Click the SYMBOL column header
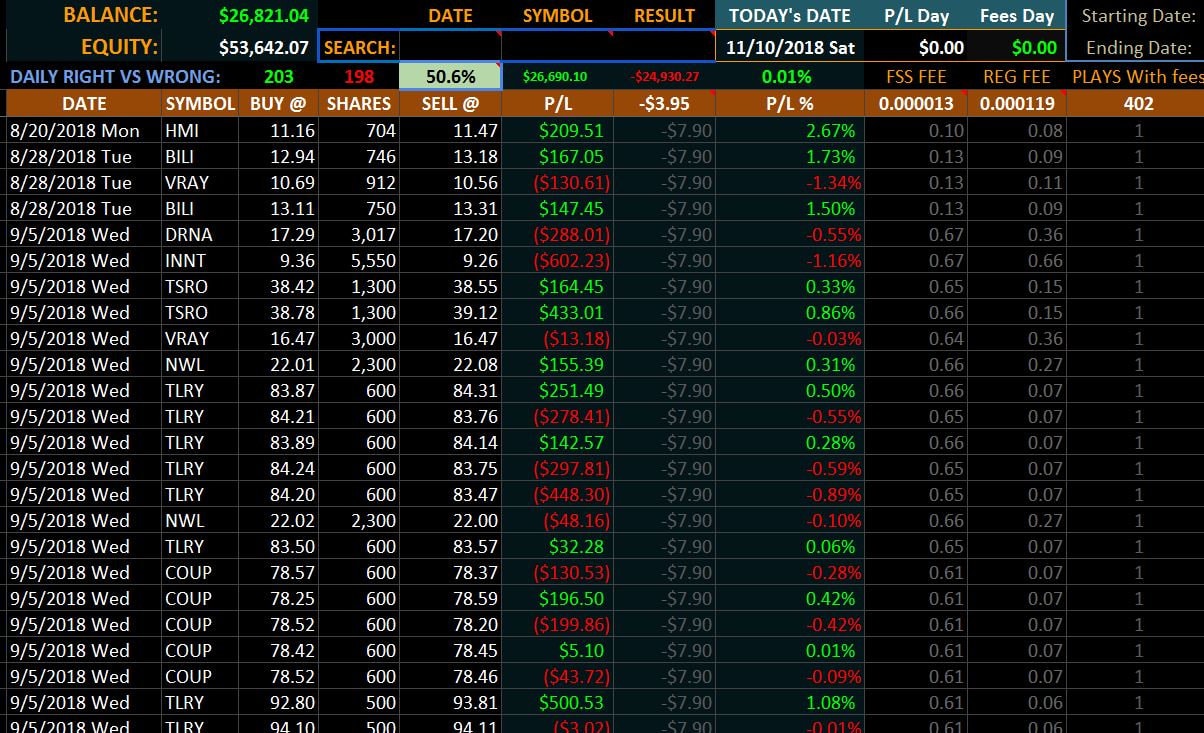This screenshot has width=1204, height=733. coord(200,104)
